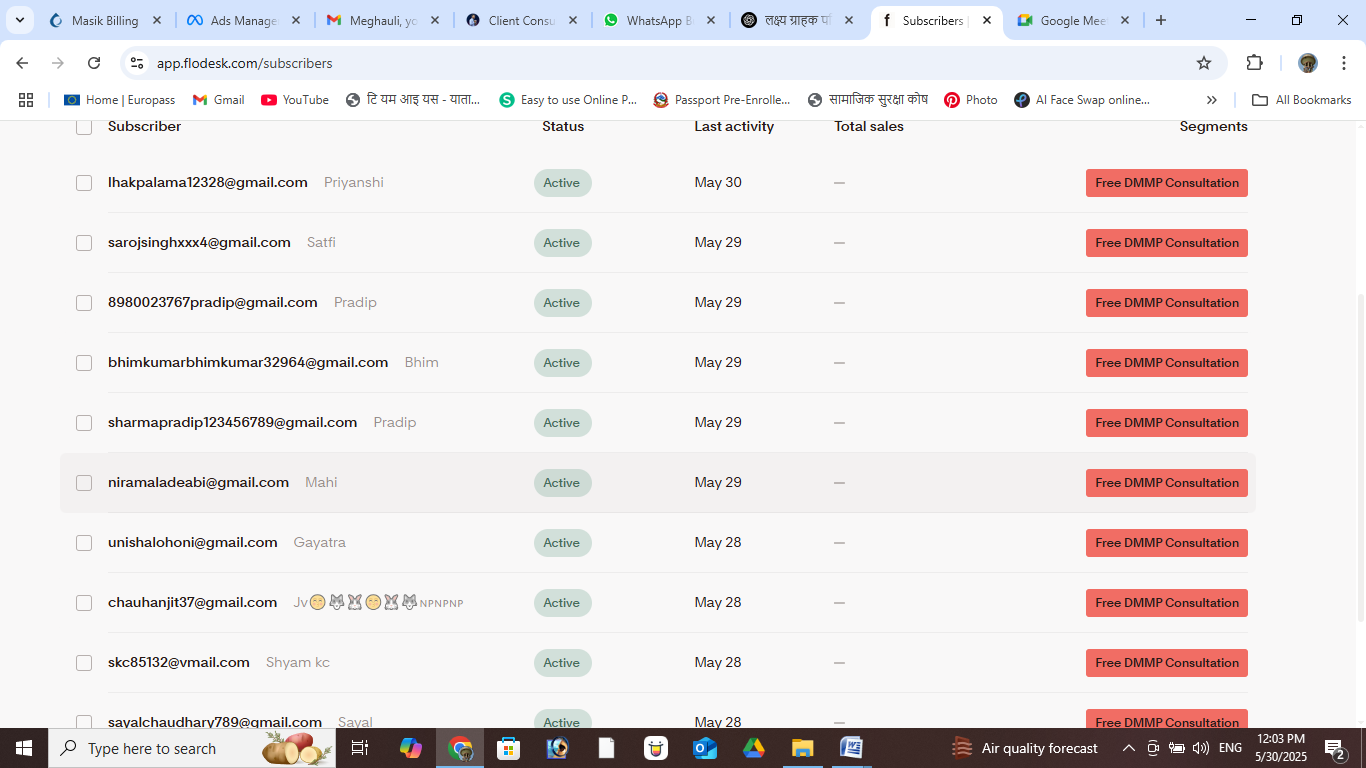The image size is (1366, 768).
Task: Click the browser reload page icon
Action: pos(94,63)
